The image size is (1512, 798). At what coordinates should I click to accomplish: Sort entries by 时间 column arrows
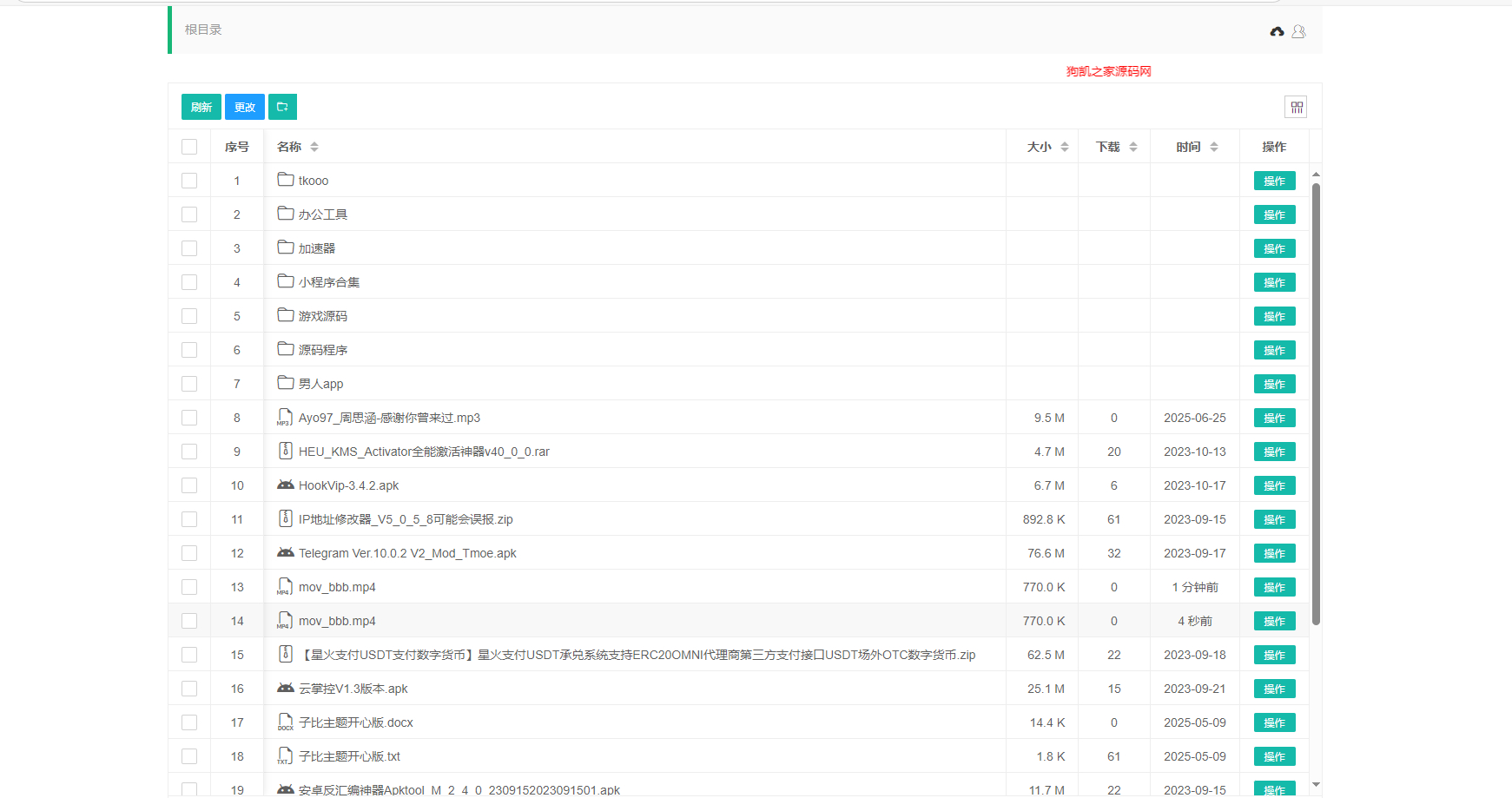click(1214, 146)
